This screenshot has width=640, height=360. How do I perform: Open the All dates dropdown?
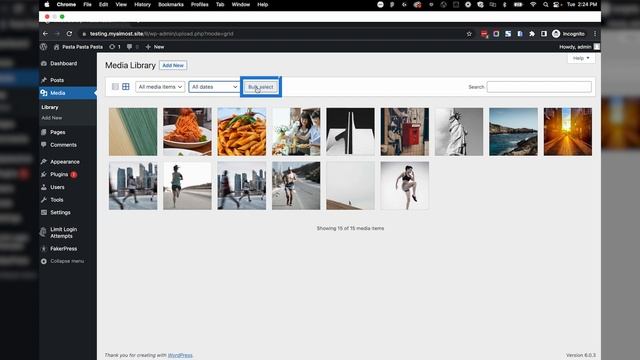coord(214,87)
